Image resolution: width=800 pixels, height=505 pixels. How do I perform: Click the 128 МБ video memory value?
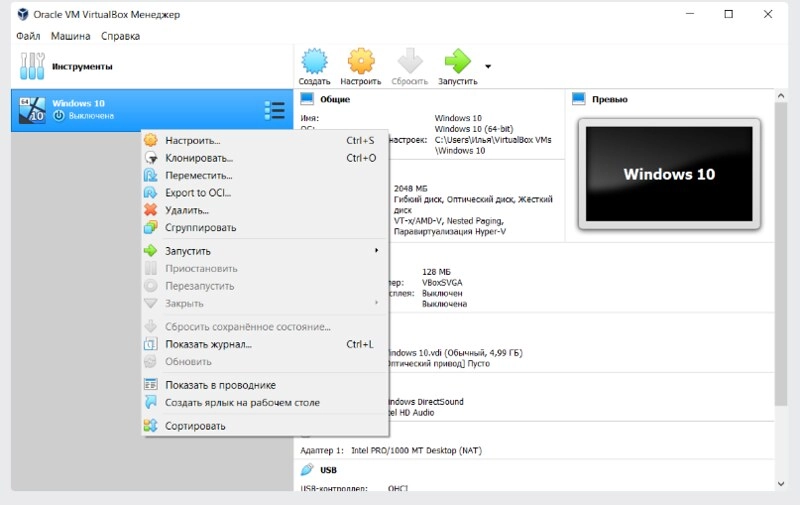point(436,272)
